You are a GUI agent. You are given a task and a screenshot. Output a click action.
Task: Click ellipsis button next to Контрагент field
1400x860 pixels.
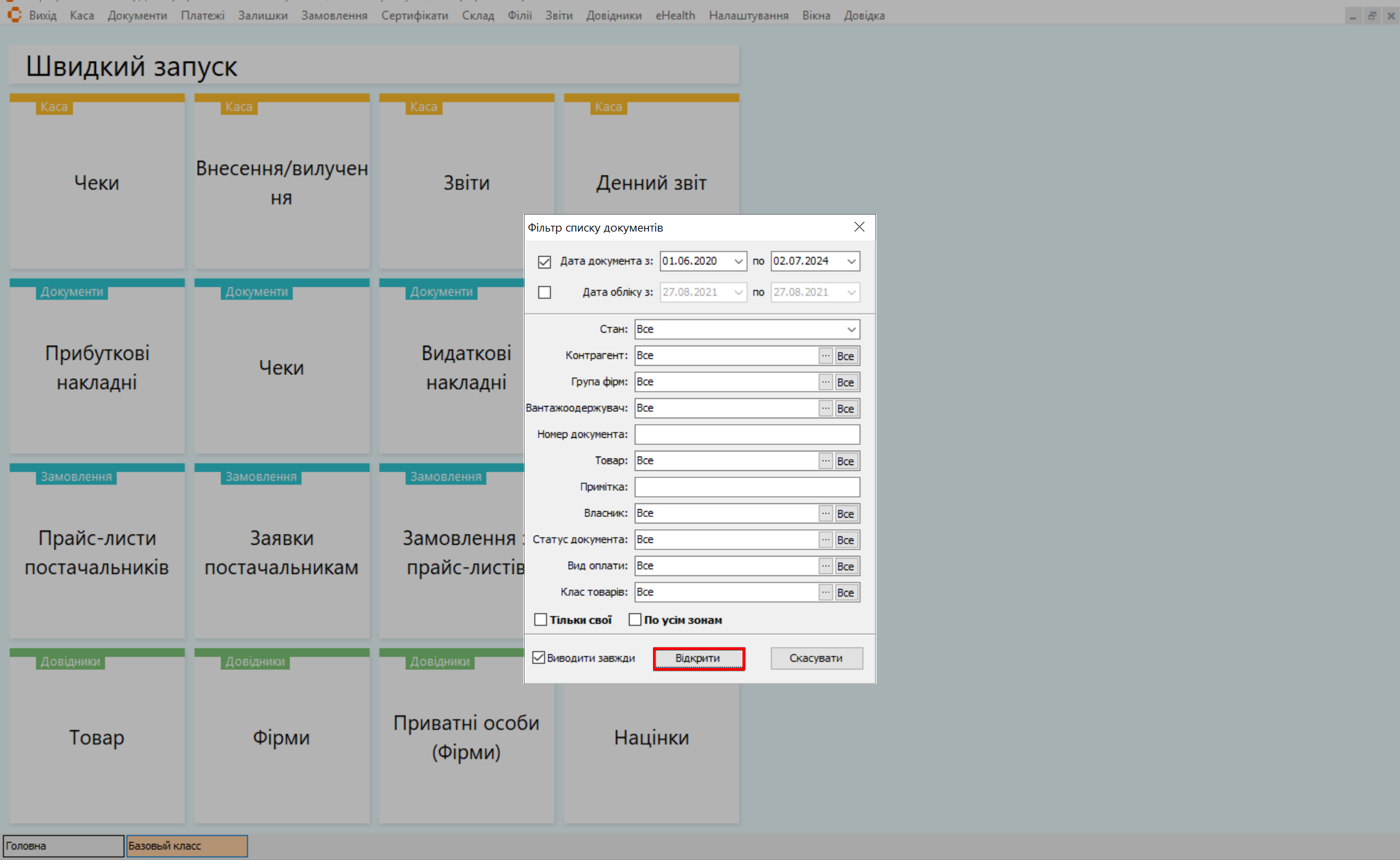coord(825,356)
